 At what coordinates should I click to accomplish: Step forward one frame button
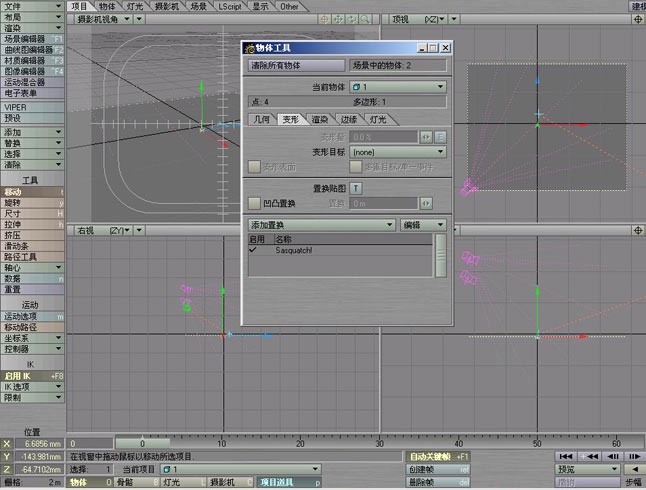(x=634, y=456)
